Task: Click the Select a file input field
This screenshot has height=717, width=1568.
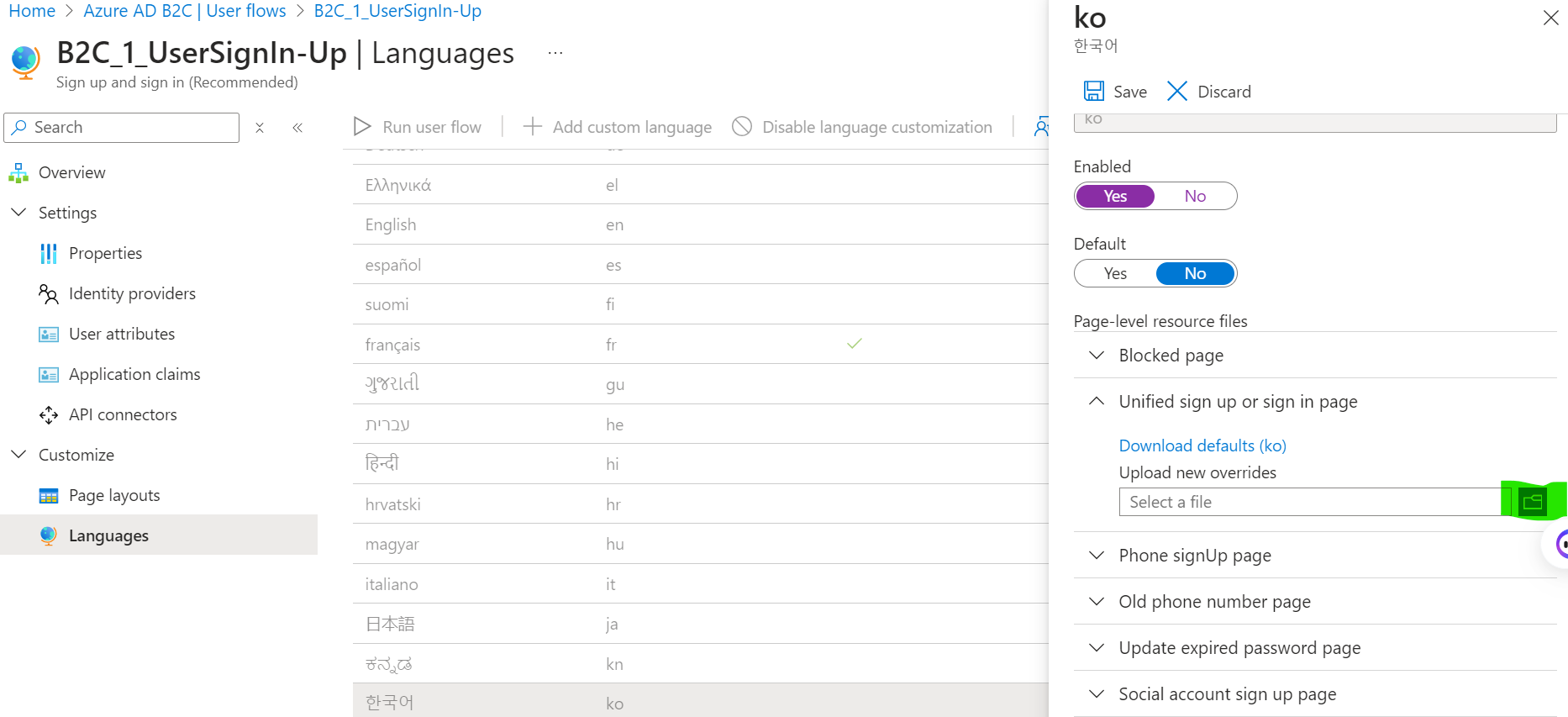Action: pos(1315,502)
